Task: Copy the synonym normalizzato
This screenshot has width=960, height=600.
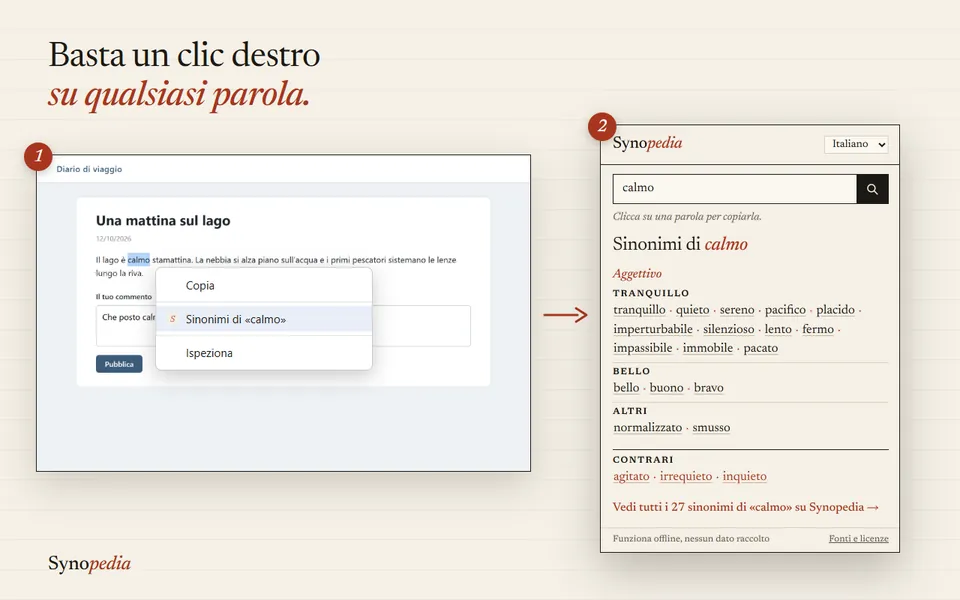Action: click(647, 427)
